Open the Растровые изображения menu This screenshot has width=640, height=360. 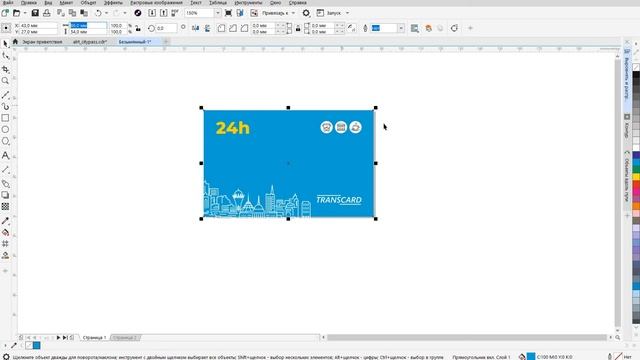(156, 2)
